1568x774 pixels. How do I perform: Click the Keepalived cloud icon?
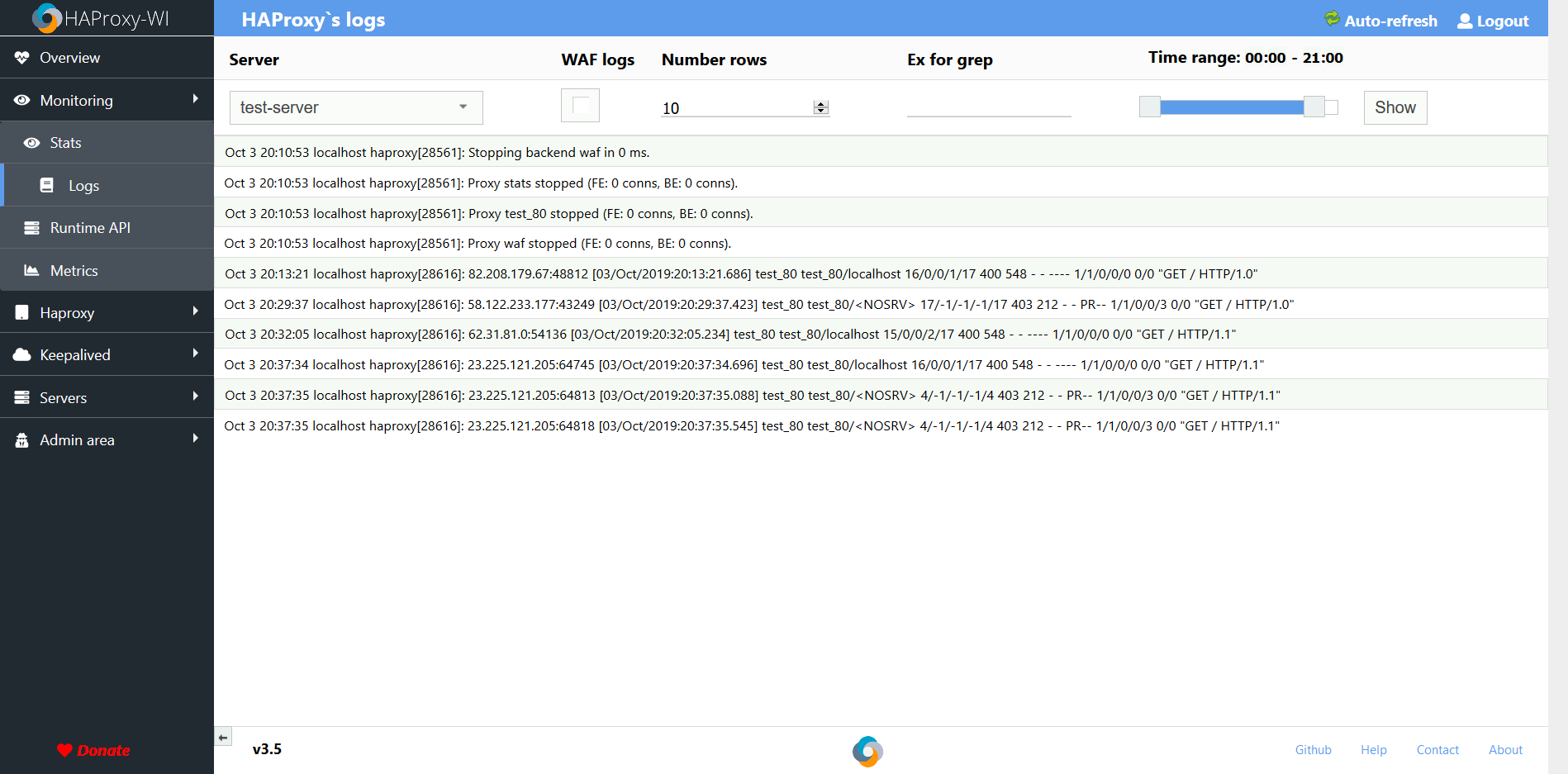22,354
